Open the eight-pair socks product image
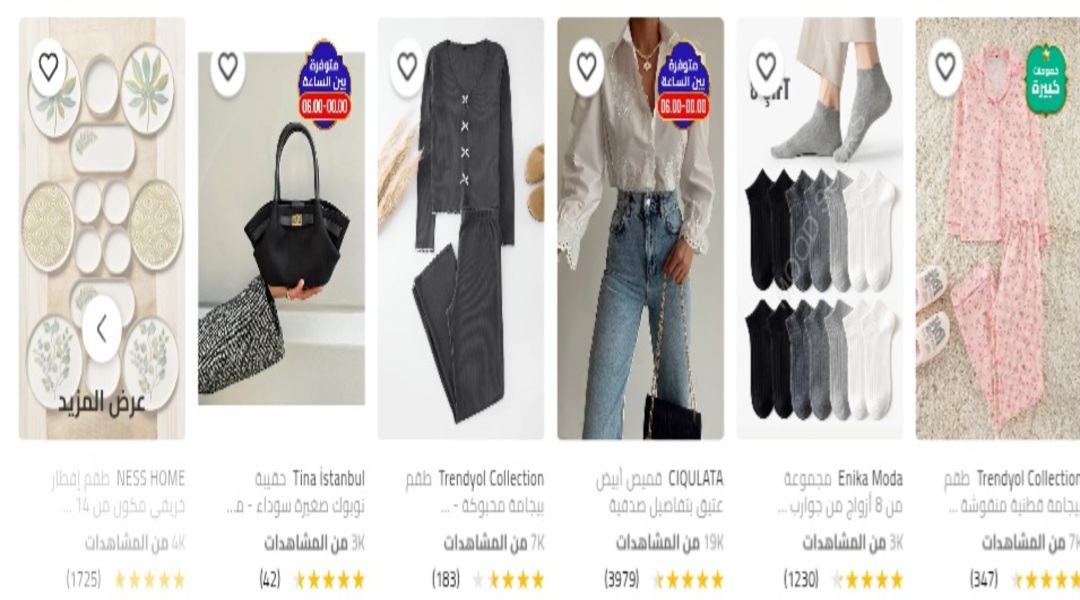Image resolution: width=1080 pixels, height=600 pixels. tap(820, 228)
